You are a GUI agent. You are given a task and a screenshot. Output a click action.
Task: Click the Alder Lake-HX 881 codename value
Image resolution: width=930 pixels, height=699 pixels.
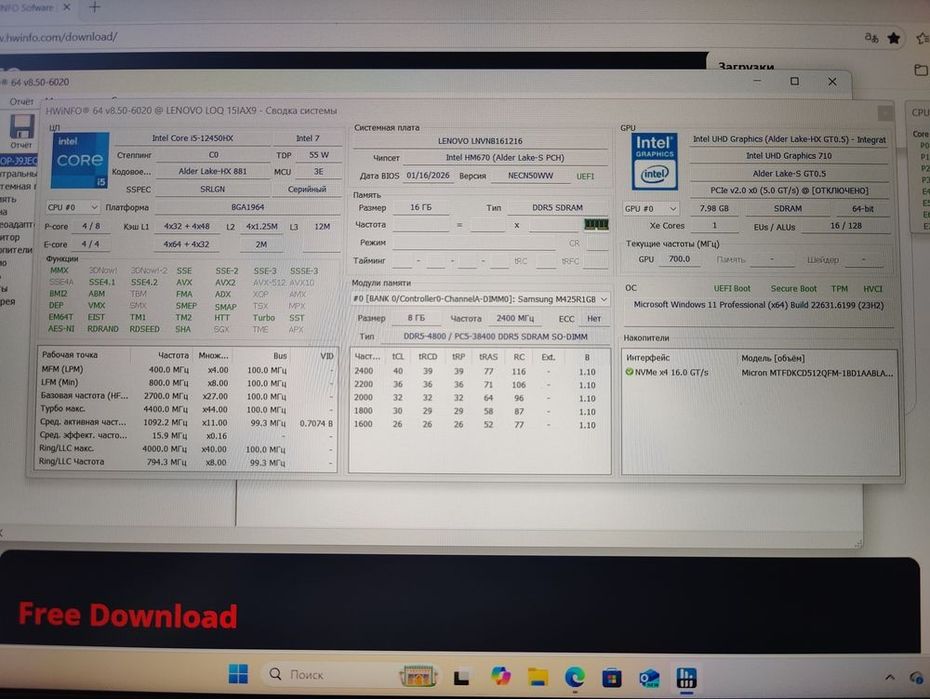(x=212, y=171)
